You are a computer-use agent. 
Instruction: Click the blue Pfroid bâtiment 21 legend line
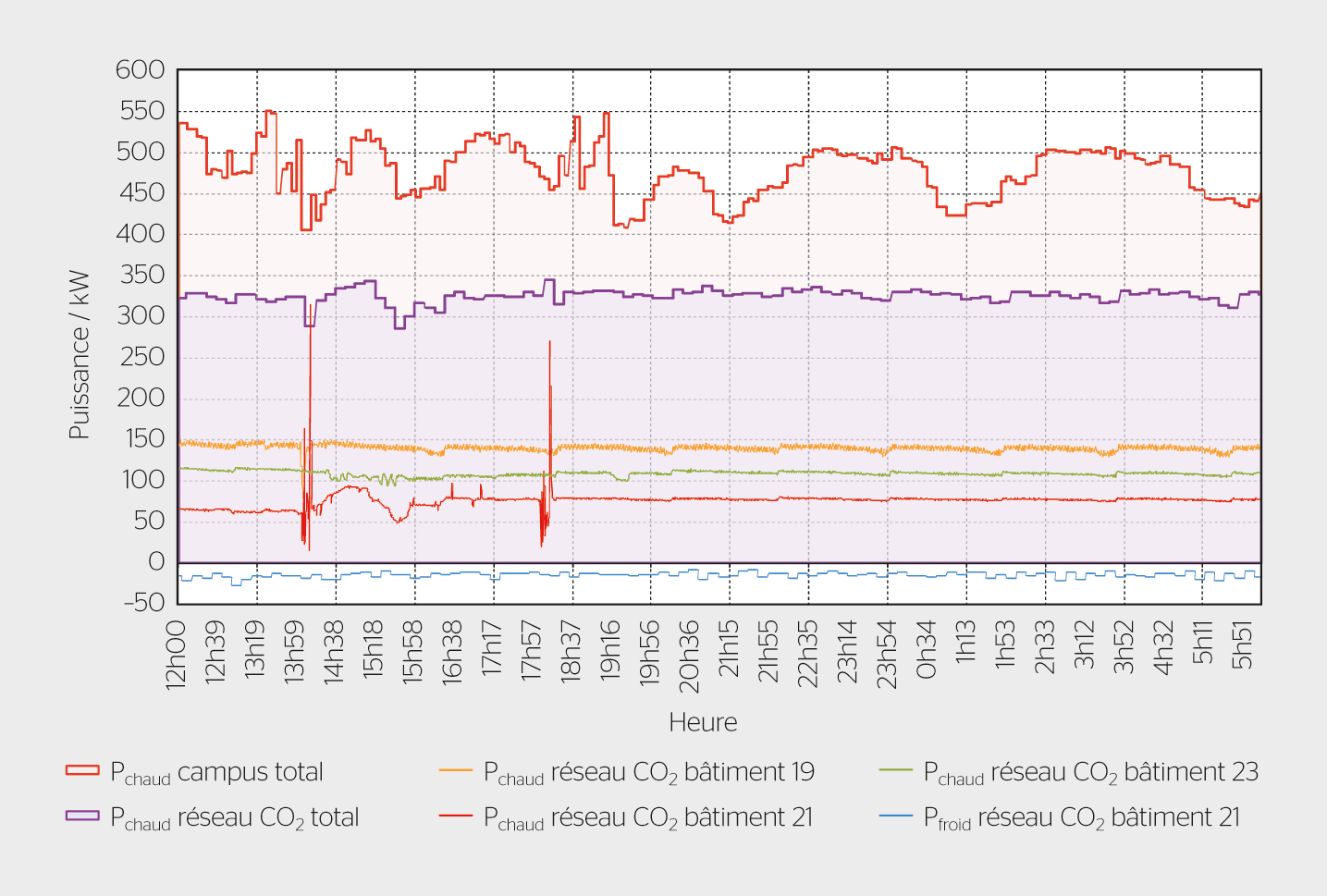pos(895,816)
